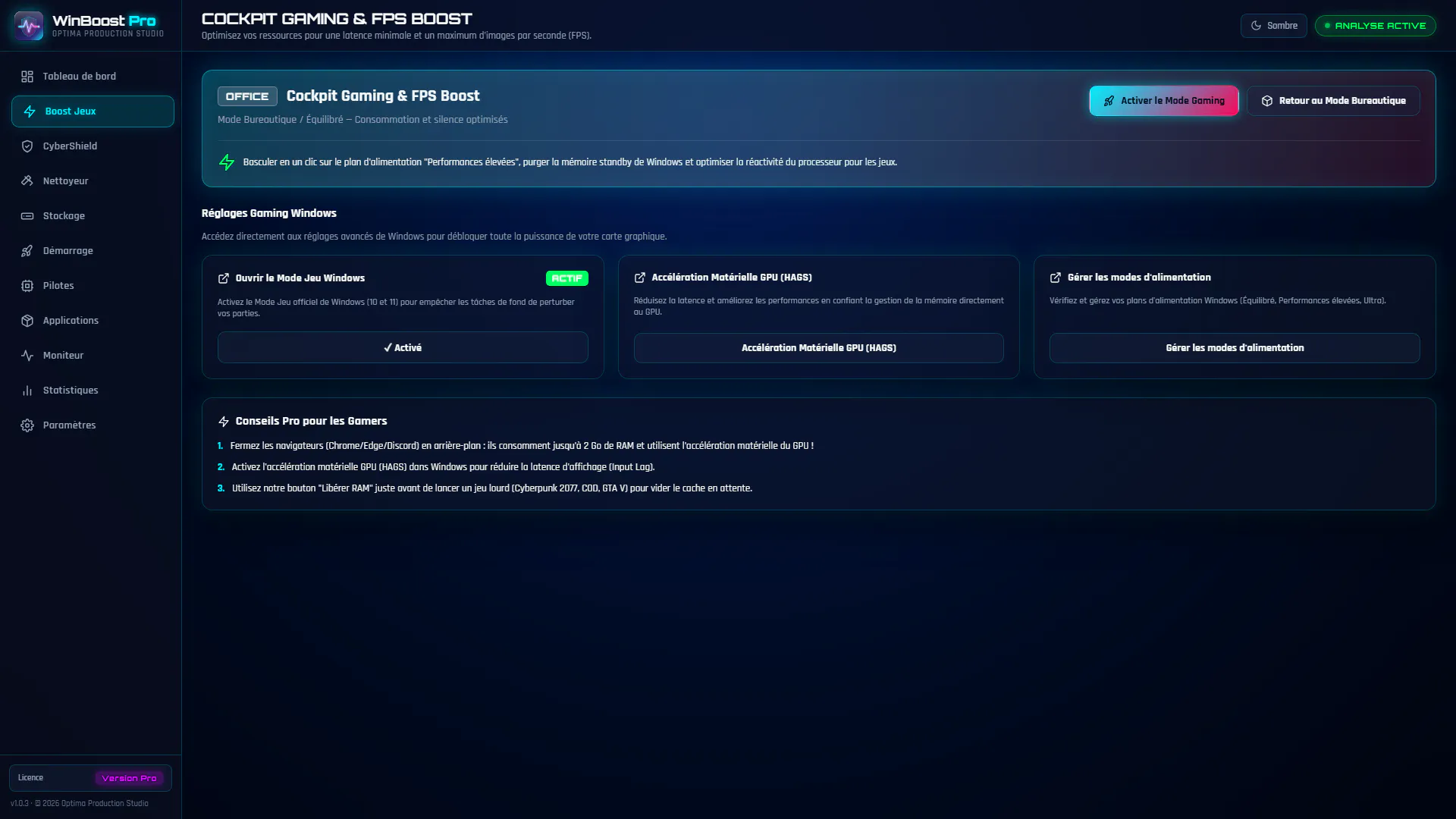
Task: Open the Tableau de bord section
Action: (93, 77)
